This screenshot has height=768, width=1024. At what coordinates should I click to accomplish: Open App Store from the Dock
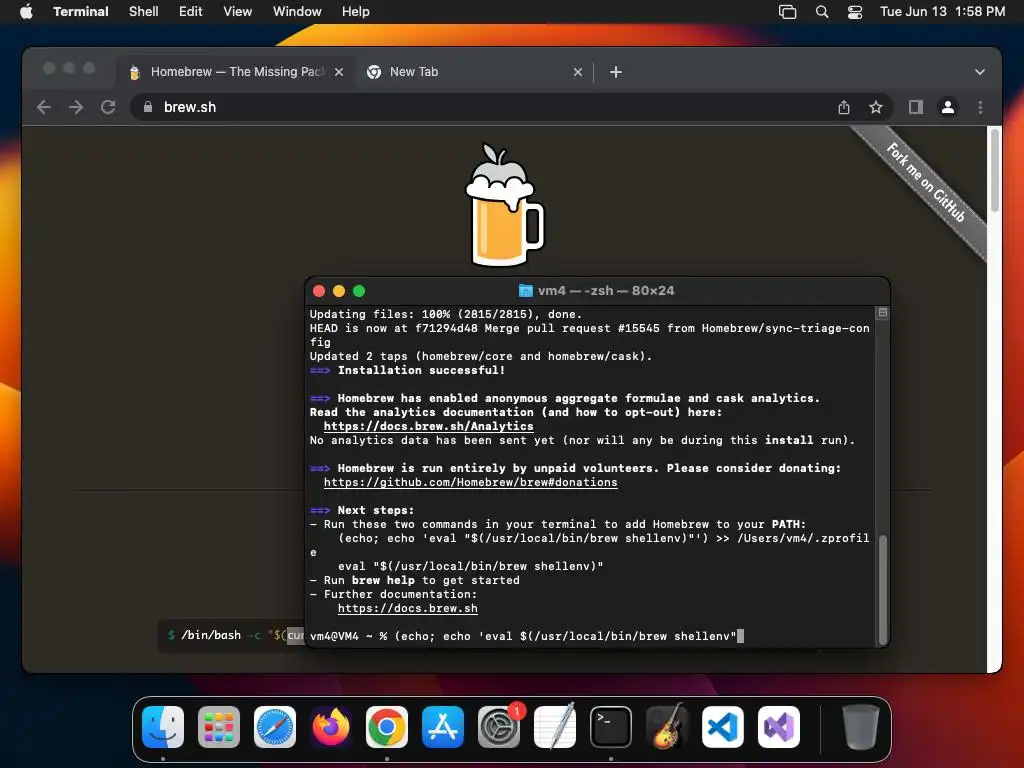[x=443, y=727]
